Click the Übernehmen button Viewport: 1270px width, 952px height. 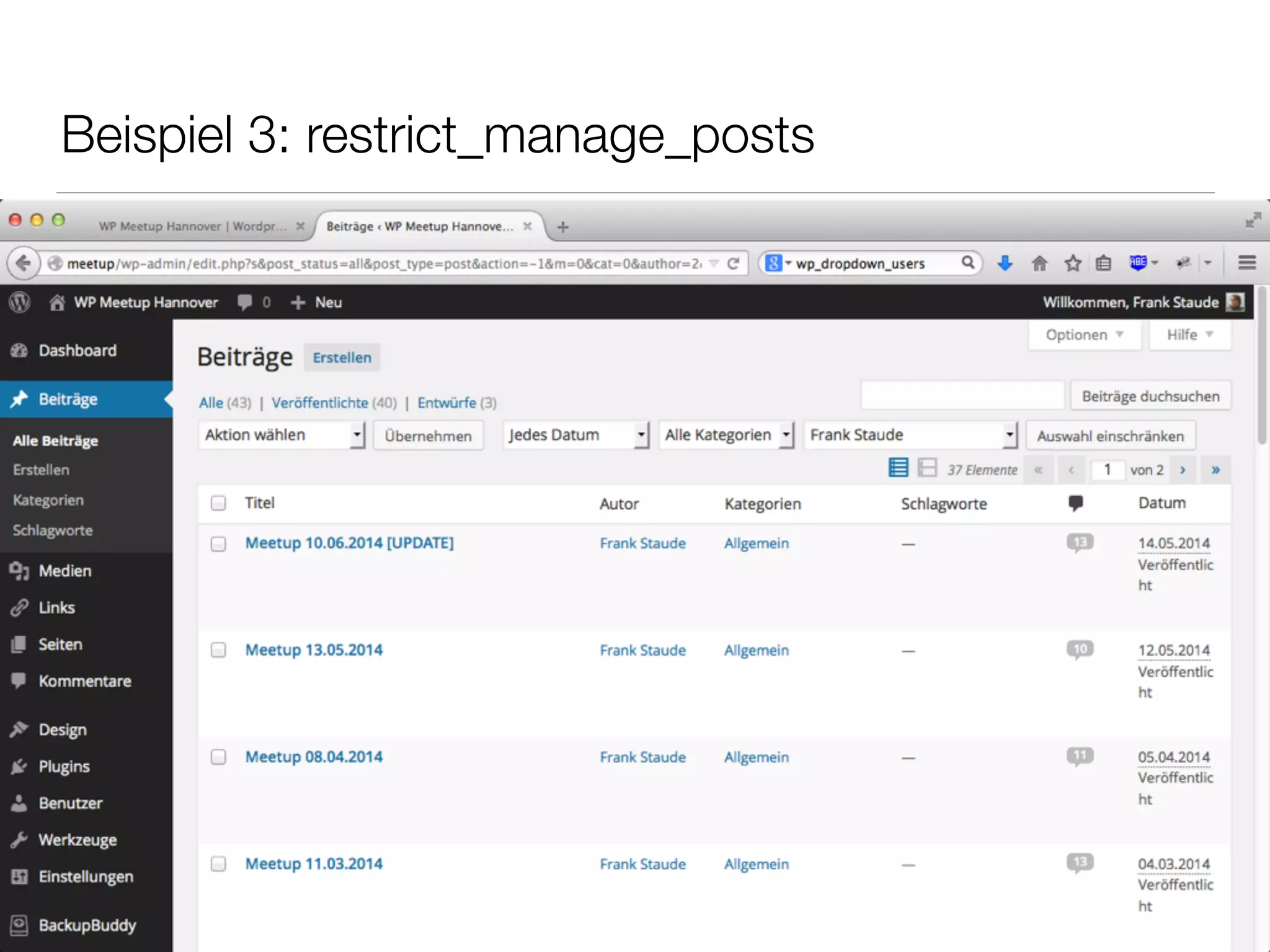click(428, 436)
